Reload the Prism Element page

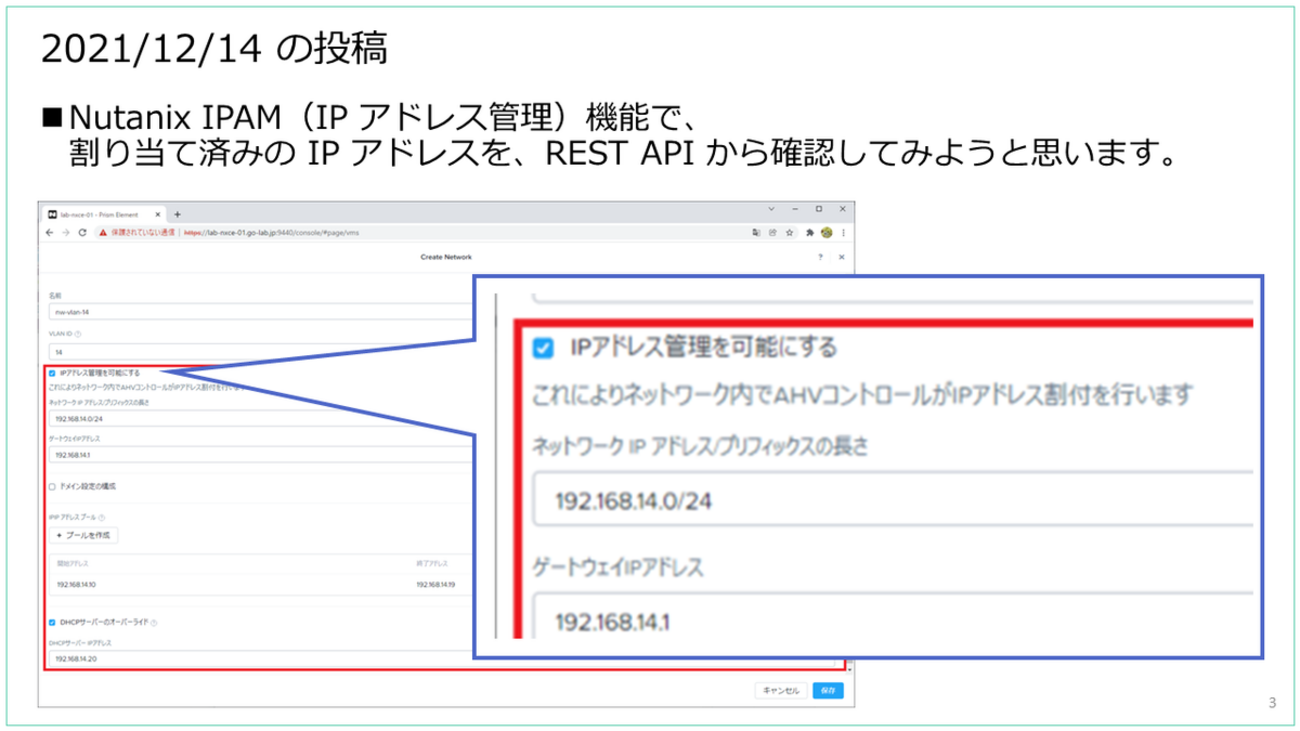click(x=81, y=233)
